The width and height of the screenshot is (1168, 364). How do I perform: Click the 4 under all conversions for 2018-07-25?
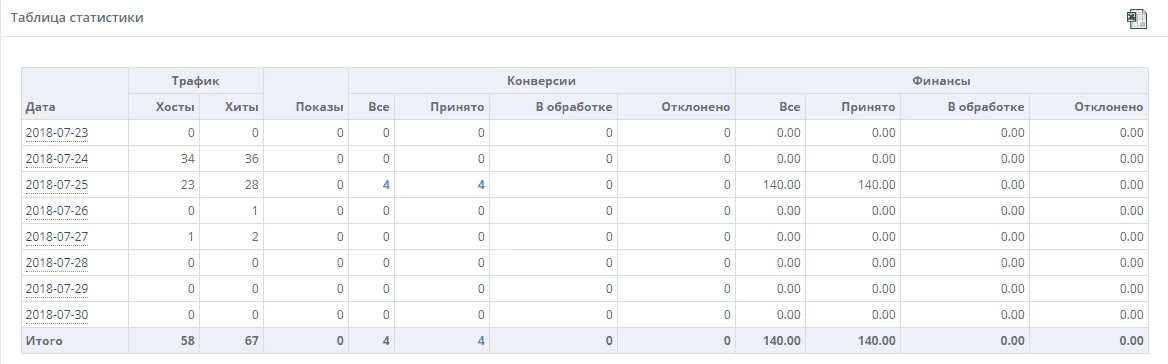(386, 185)
